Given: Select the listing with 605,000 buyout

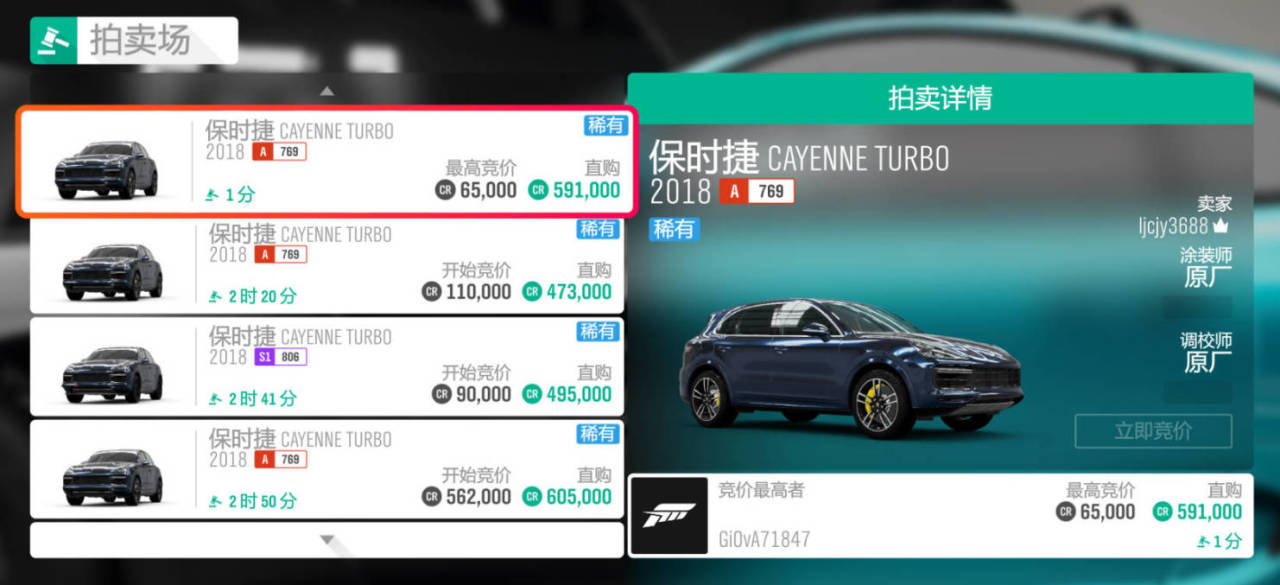Looking at the screenshot, I should tap(326, 469).
